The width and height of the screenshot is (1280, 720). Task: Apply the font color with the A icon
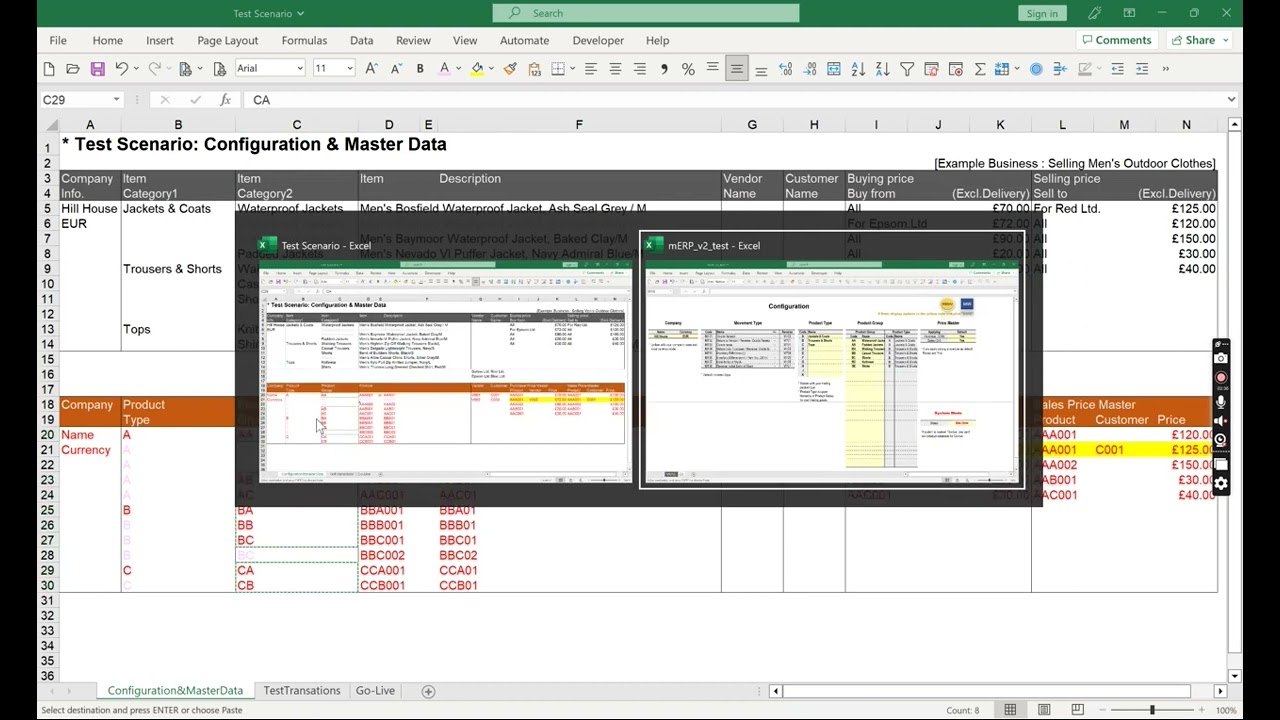[444, 69]
